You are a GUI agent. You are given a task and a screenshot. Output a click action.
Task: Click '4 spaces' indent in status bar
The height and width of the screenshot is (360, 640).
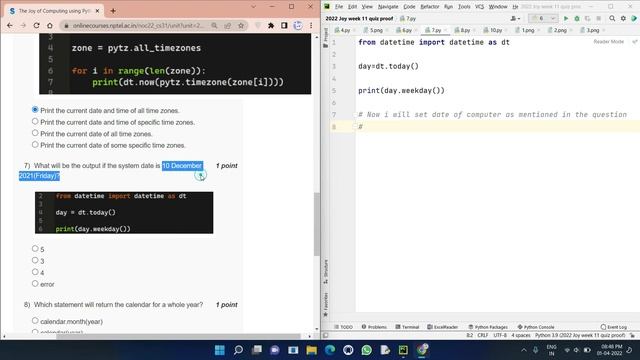(x=521, y=335)
